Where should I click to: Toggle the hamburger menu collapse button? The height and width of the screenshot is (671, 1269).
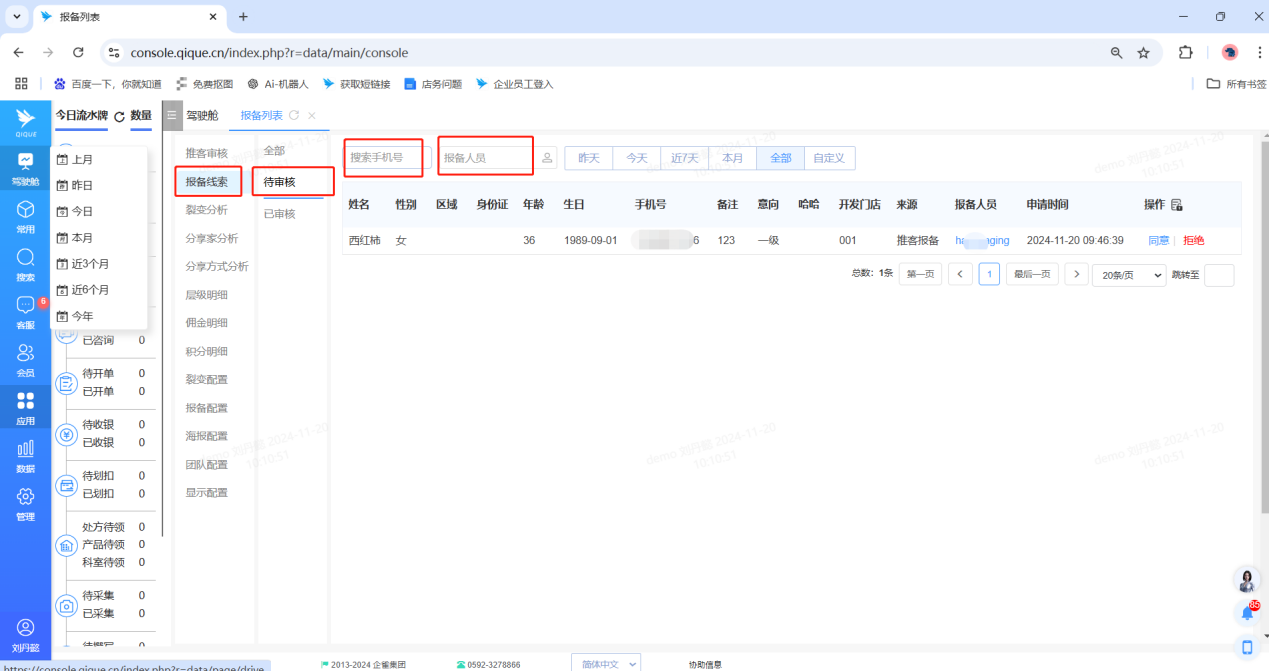(172, 116)
